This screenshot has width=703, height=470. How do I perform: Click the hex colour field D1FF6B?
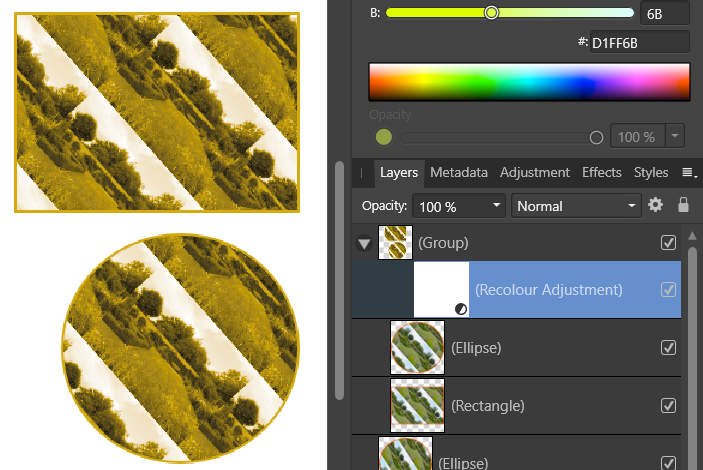[639, 43]
